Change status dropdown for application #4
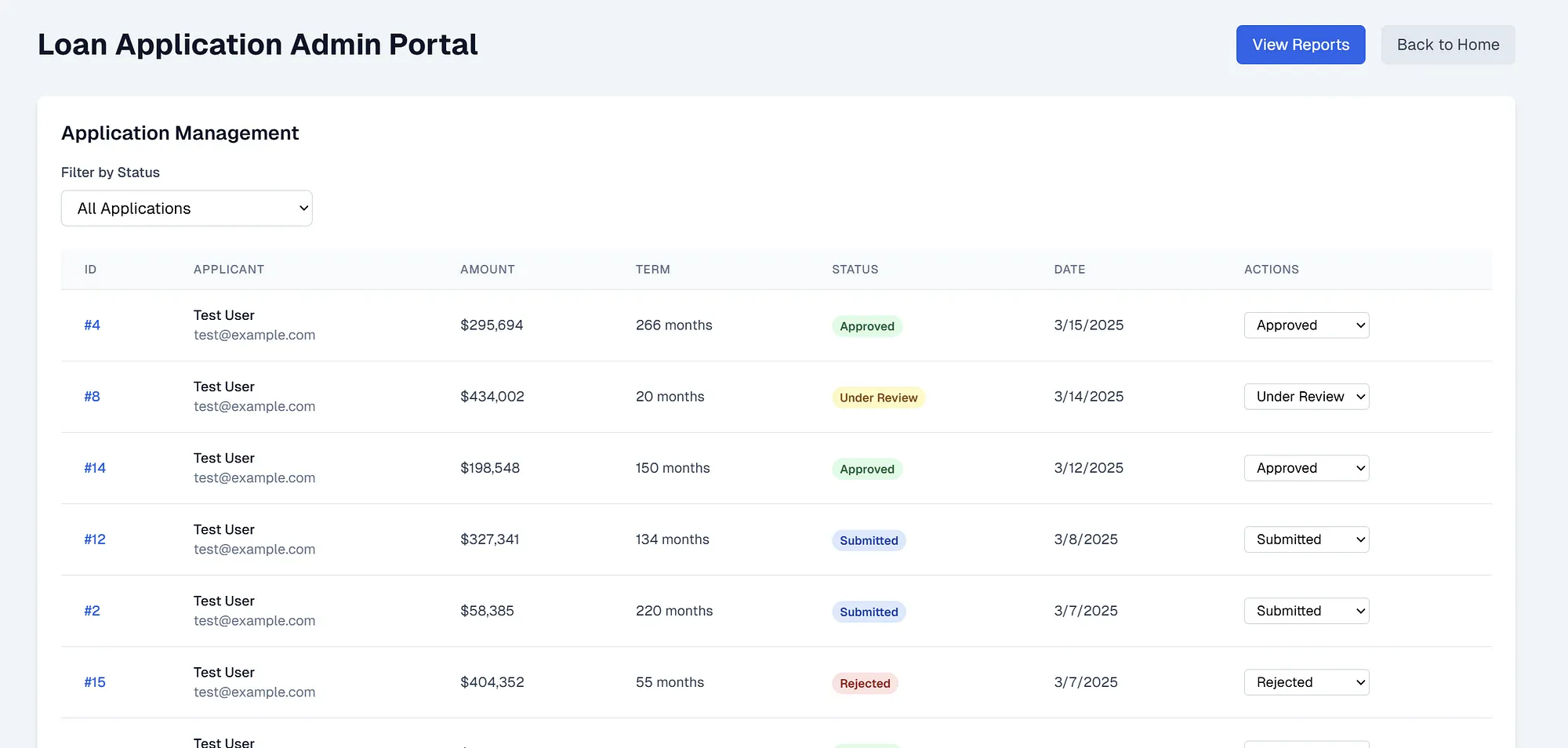This screenshot has width=1568, height=748. pyautogui.click(x=1305, y=325)
